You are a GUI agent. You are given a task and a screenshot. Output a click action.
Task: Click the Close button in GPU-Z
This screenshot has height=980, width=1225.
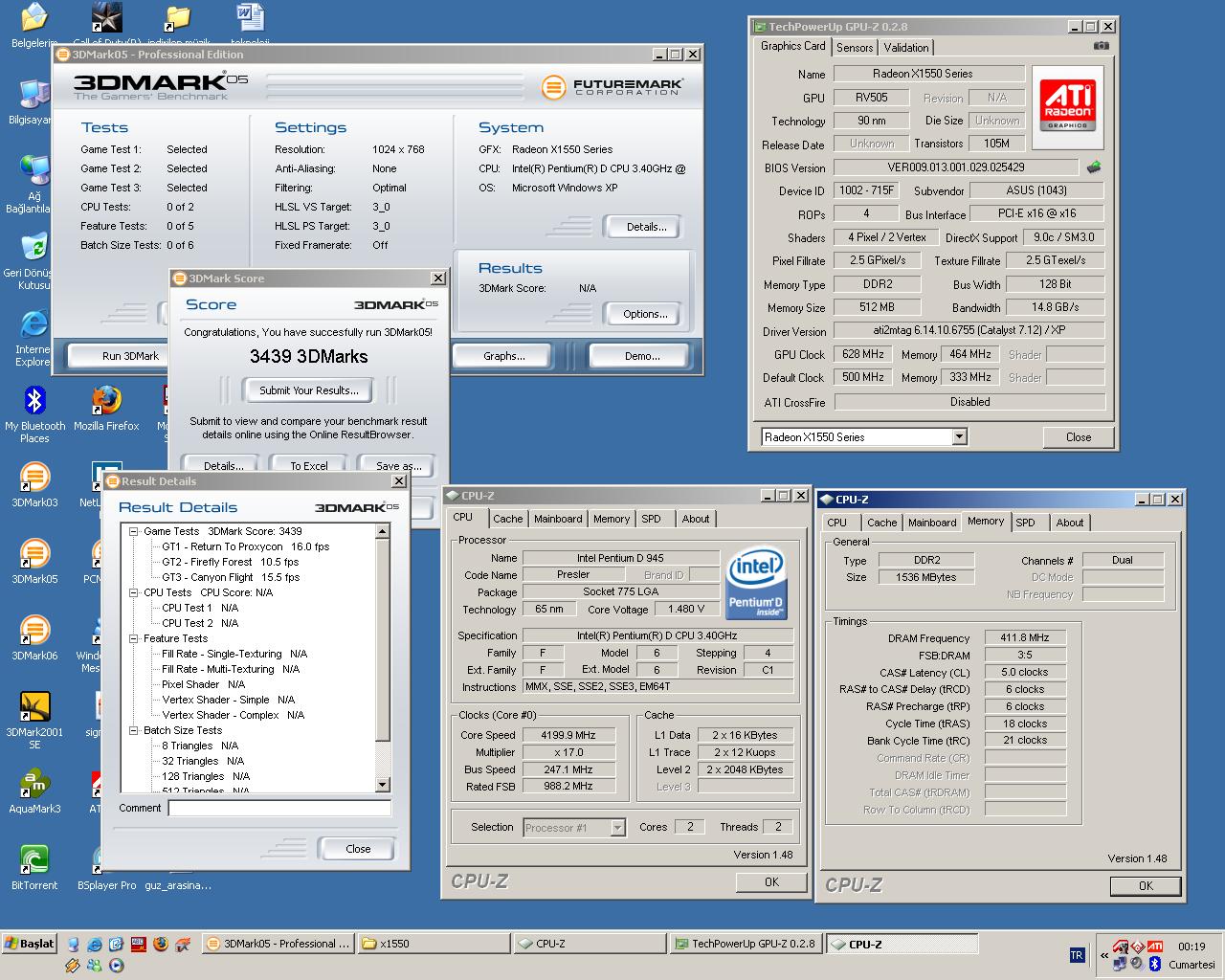coord(1079,436)
